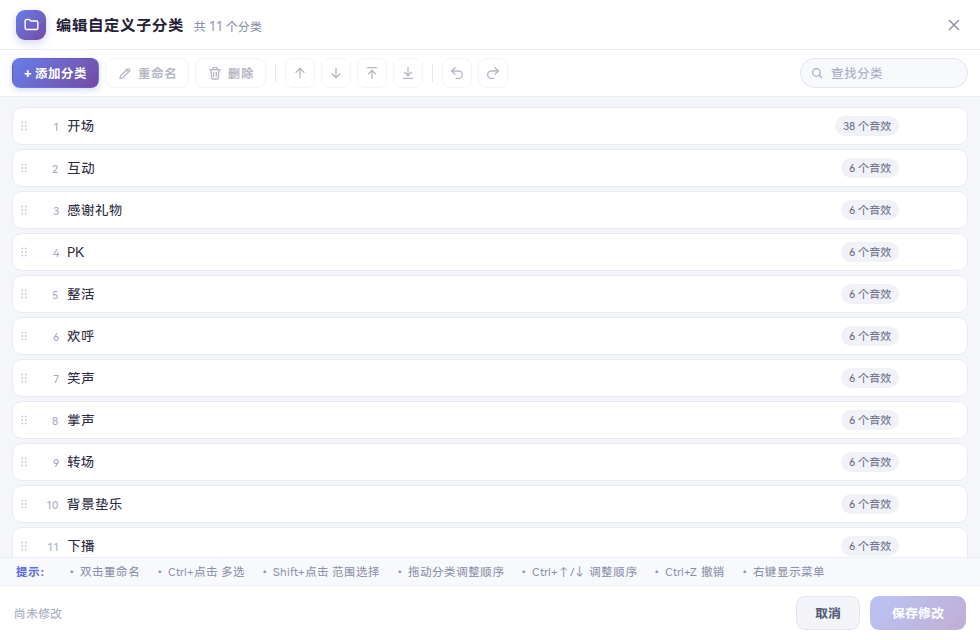Click the 添加分类 button
The width and height of the screenshot is (980, 640).
pyautogui.click(x=56, y=73)
